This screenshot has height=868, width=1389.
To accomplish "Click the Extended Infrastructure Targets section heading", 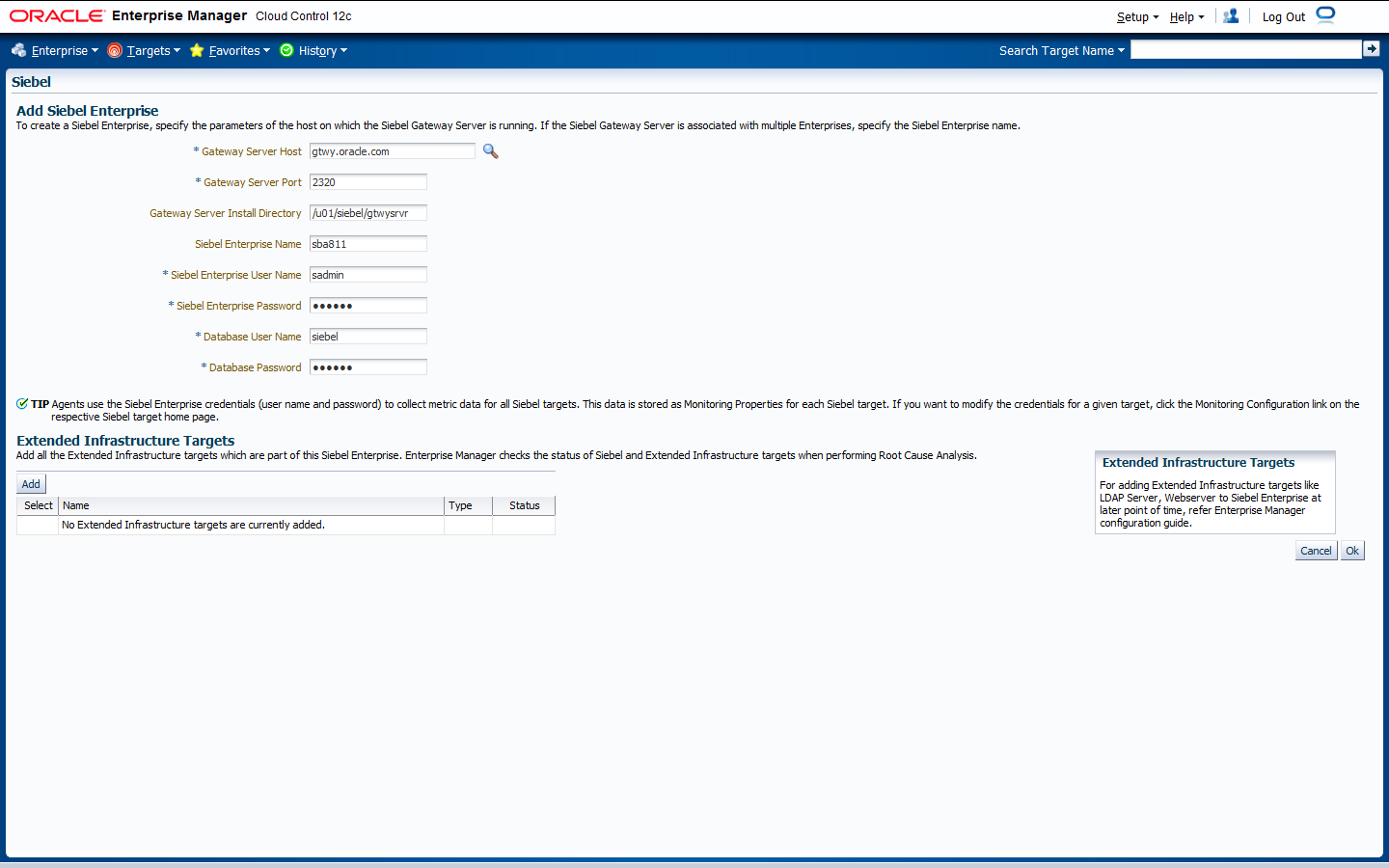I will [x=125, y=441].
